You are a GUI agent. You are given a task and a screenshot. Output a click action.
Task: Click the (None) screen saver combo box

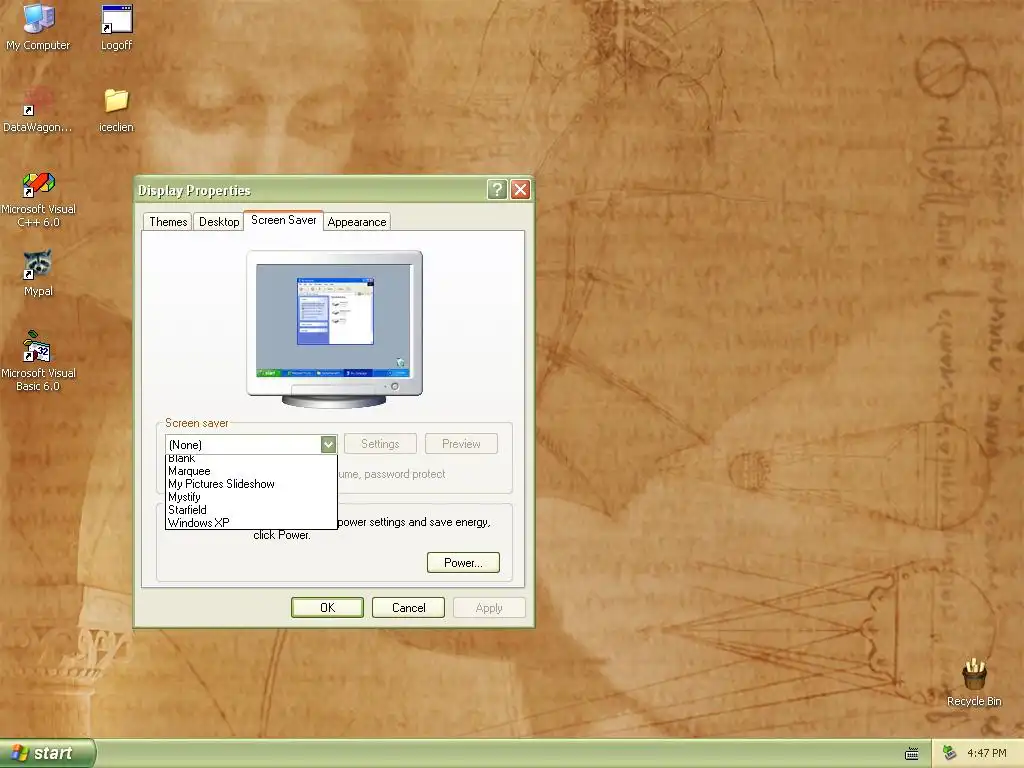coord(251,445)
